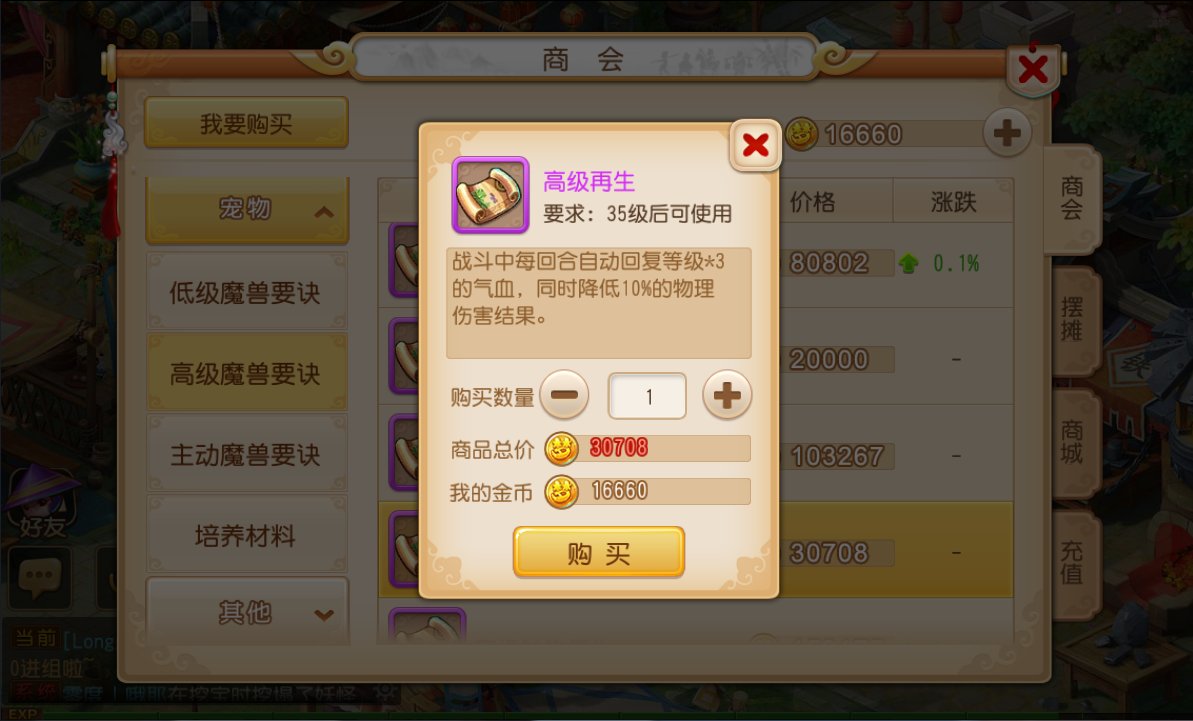Expand the 其他 category
This screenshot has height=721, width=1193.
point(247,611)
